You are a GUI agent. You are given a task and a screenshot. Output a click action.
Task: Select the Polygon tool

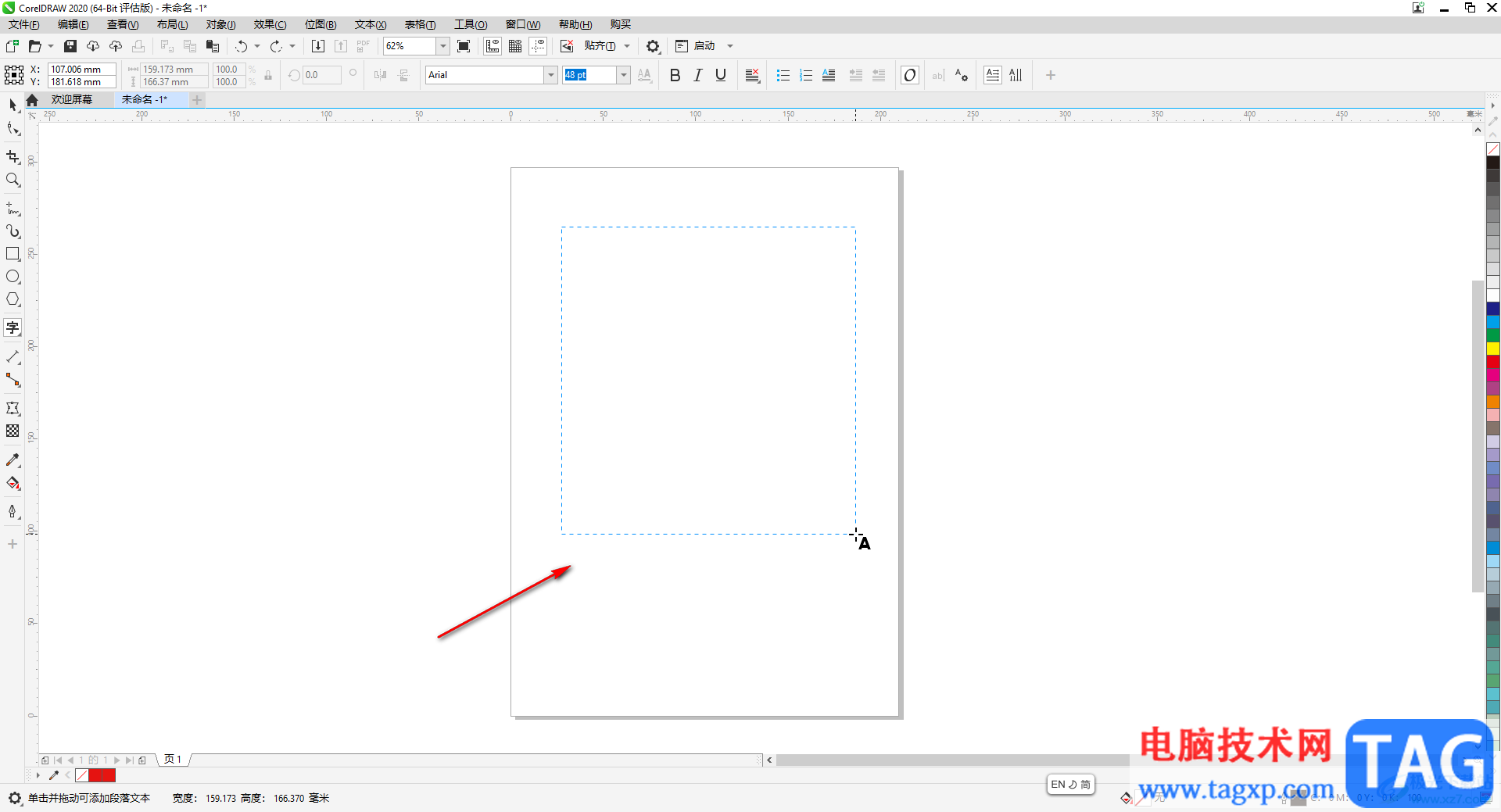pyautogui.click(x=13, y=299)
